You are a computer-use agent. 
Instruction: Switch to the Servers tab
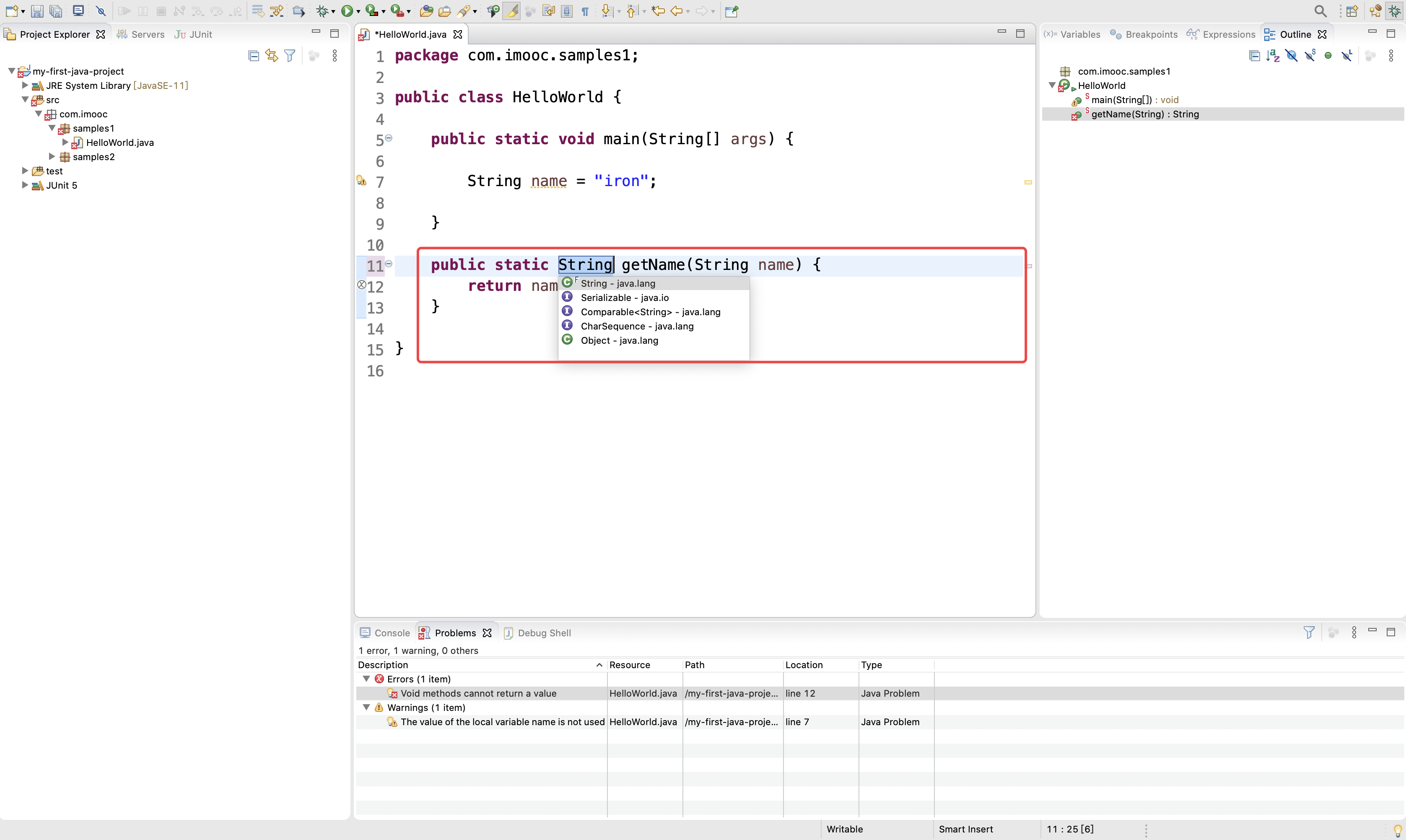(140, 34)
